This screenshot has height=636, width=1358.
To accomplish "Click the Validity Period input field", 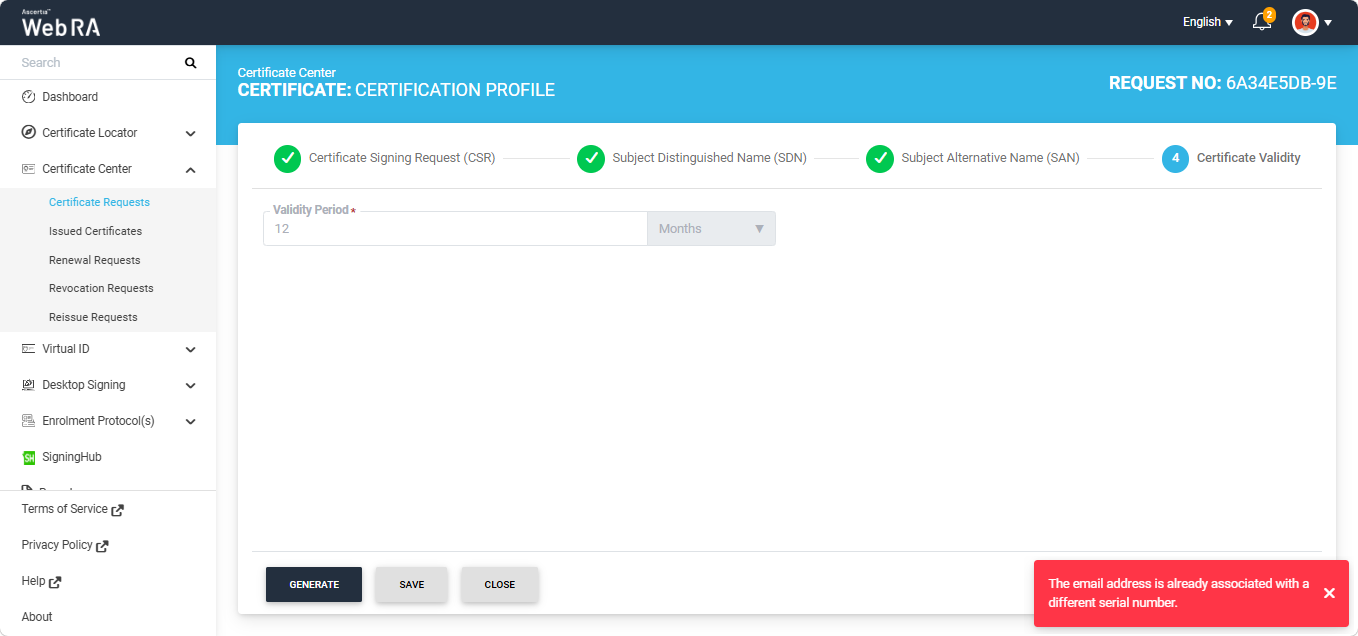I will click(x=455, y=229).
